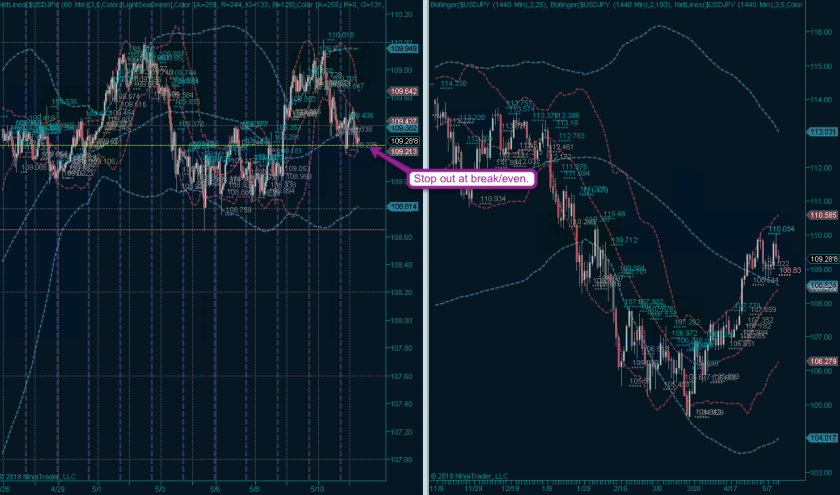Click the 5/10 date on the time axis
Screen dimensions: 840x495
click(x=318, y=489)
